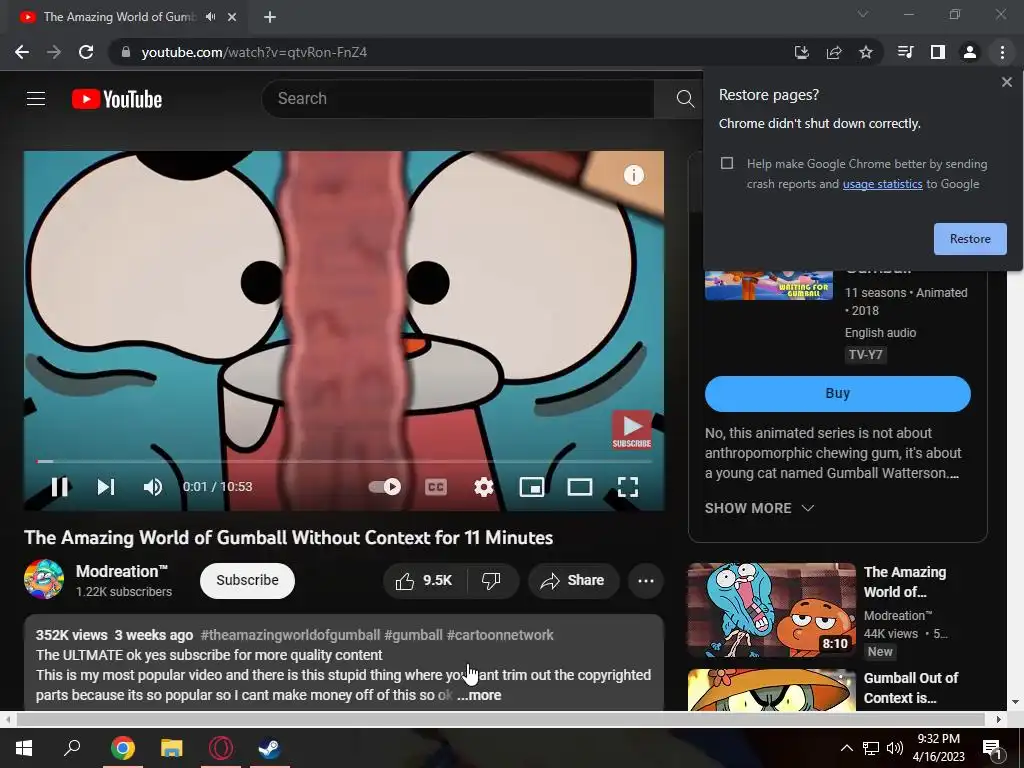
Task: Click the YouTube search field
Action: [x=458, y=99]
